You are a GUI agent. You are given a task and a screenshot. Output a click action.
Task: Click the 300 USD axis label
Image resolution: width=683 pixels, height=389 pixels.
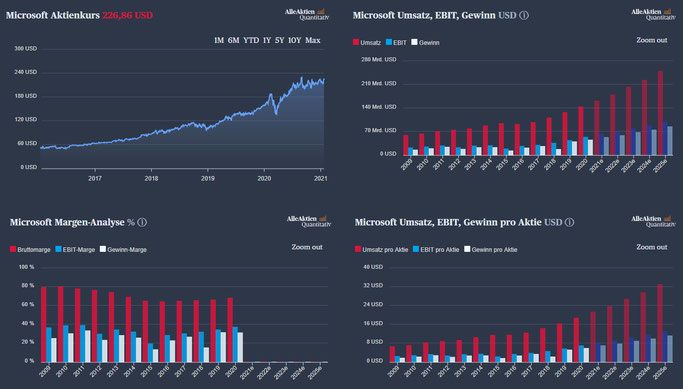pos(26,48)
